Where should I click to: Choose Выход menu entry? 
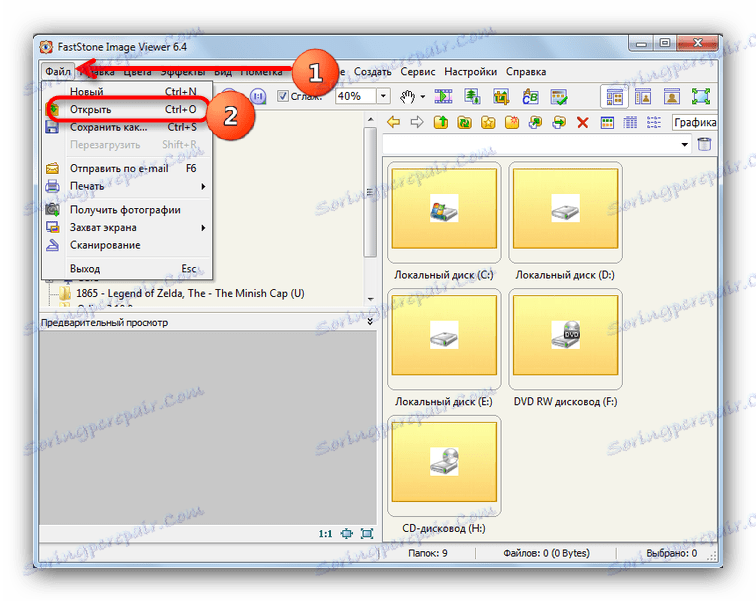click(128, 268)
